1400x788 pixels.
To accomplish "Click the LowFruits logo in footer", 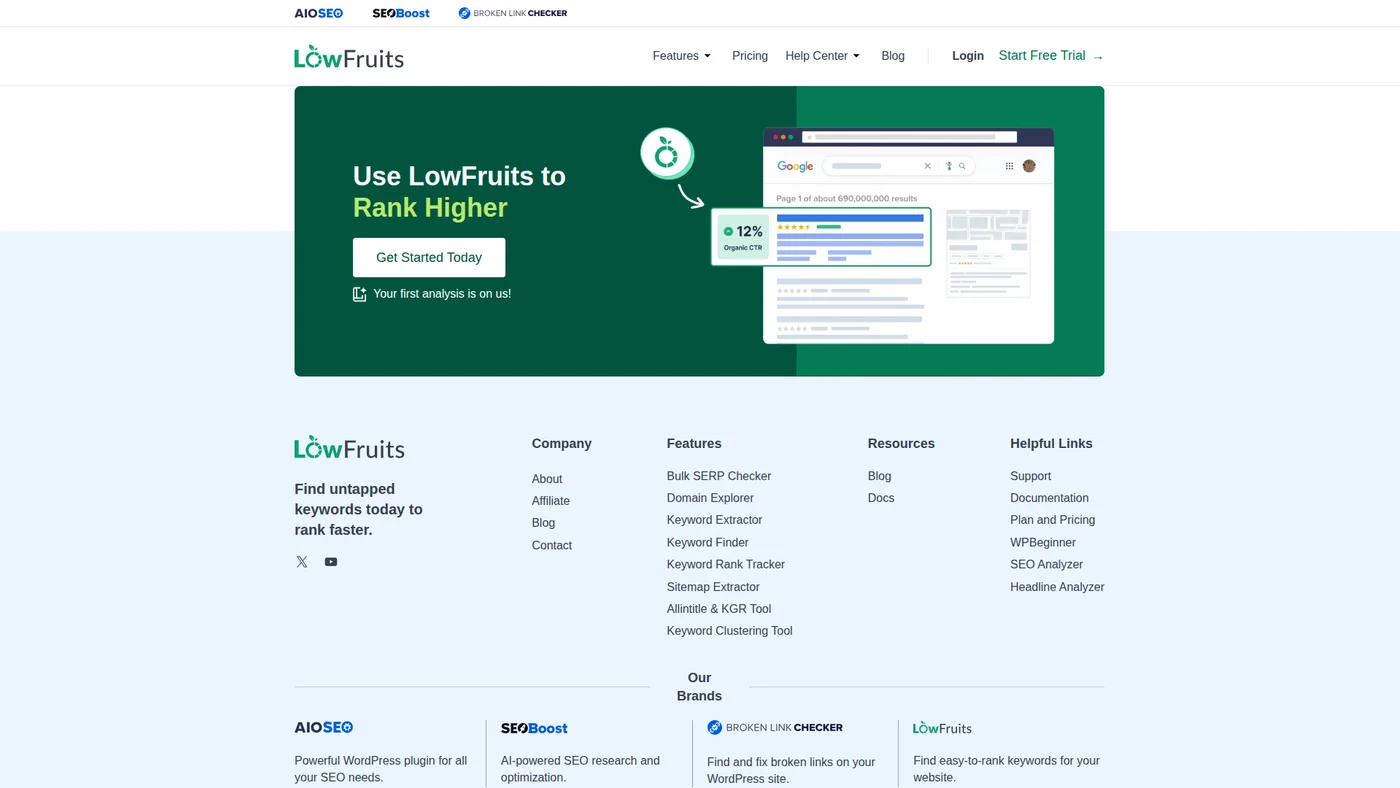I will point(349,447).
